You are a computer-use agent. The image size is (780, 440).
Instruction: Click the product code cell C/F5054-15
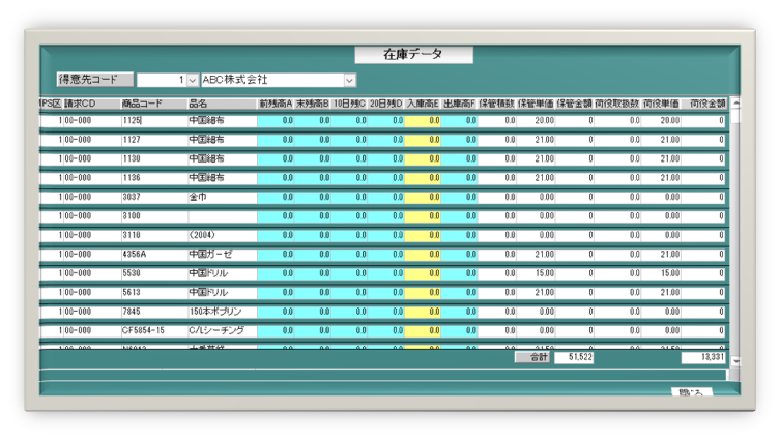coord(152,330)
